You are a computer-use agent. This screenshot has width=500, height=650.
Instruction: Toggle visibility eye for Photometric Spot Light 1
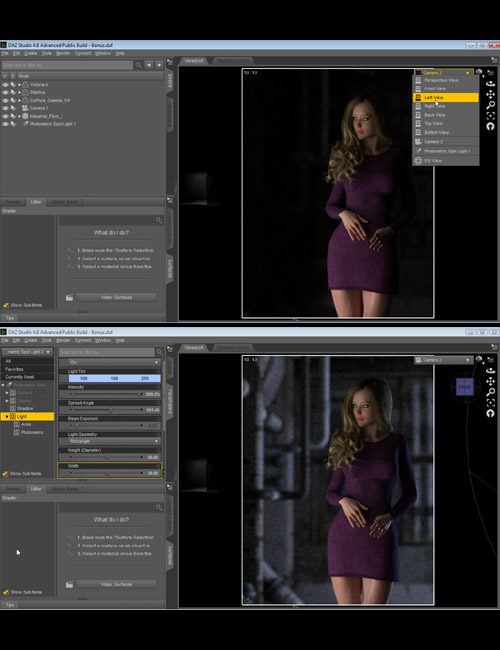click(x=5, y=124)
